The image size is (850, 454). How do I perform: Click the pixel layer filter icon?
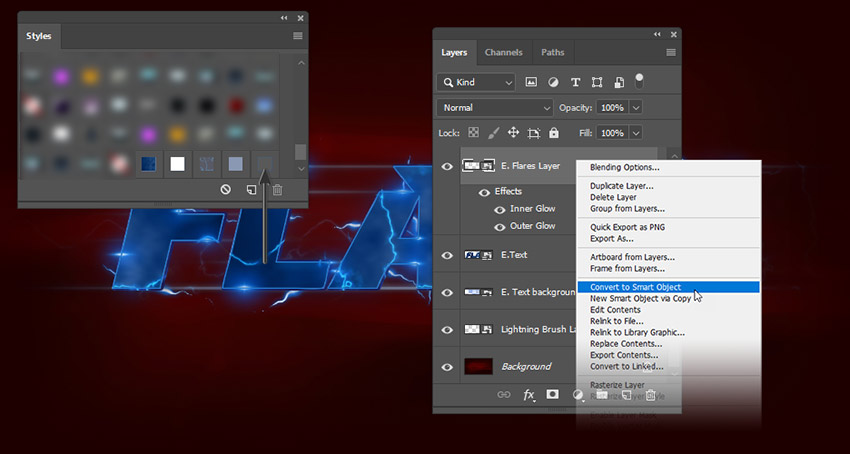[531, 82]
